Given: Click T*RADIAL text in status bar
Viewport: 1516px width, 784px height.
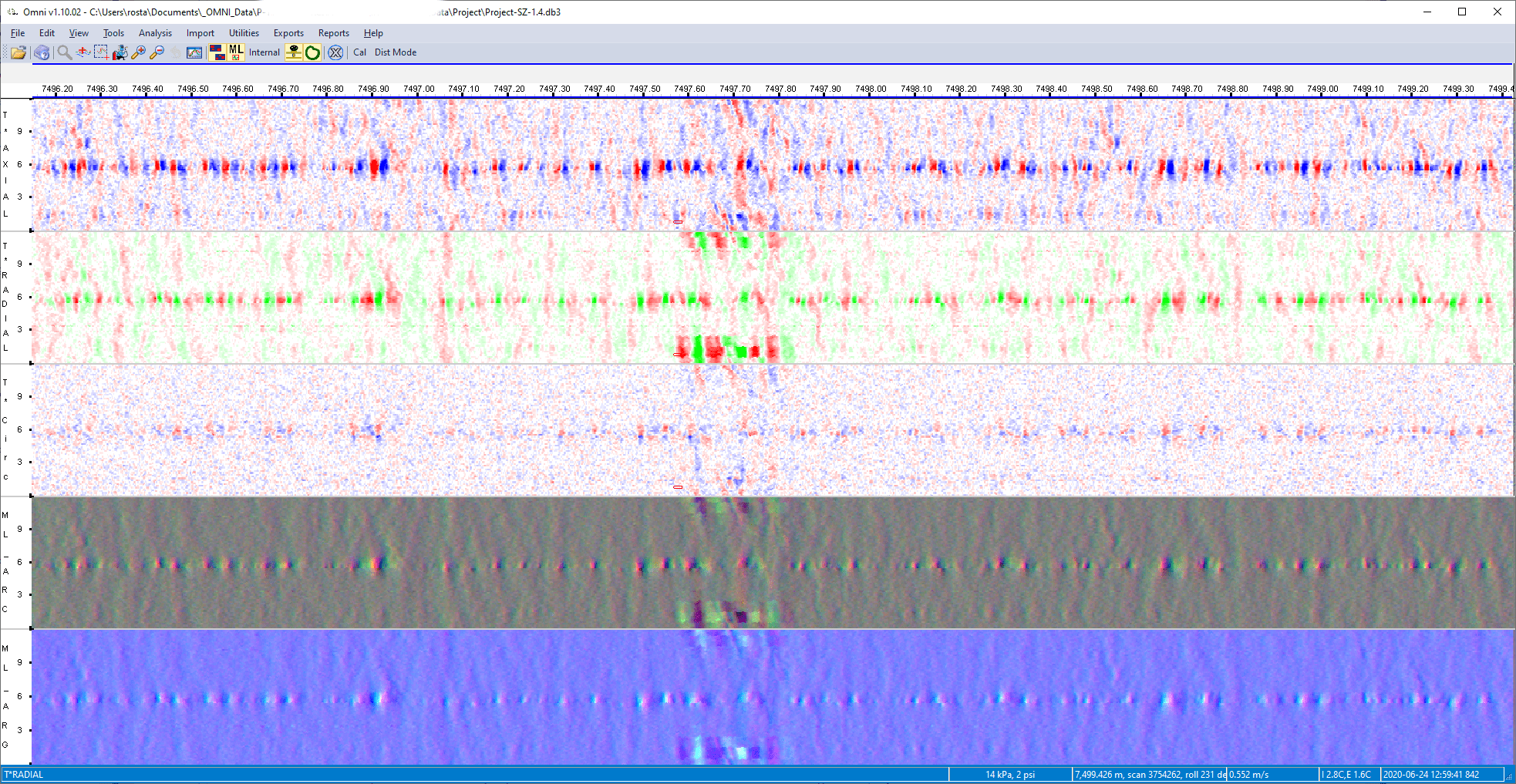Looking at the screenshot, I should click(x=24, y=775).
